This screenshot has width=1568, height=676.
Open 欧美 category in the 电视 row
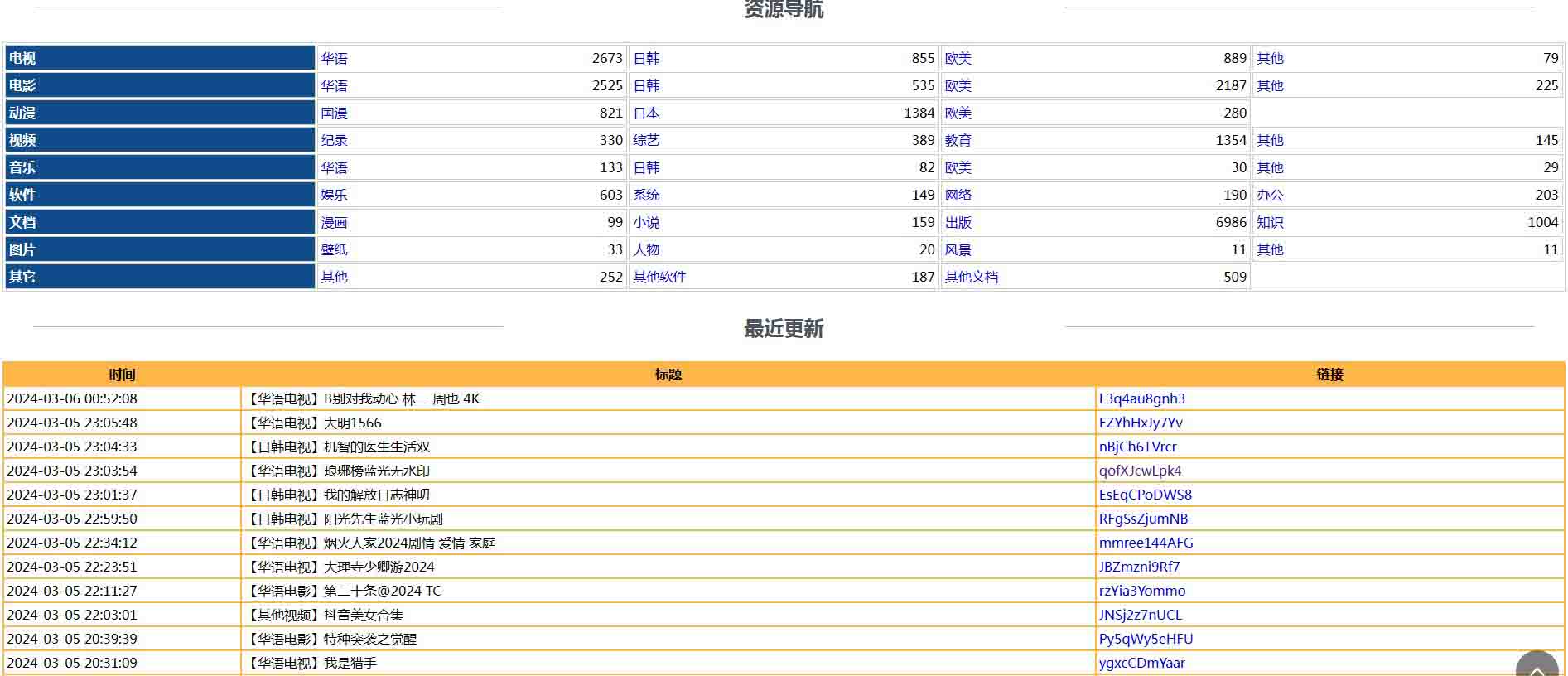click(958, 58)
